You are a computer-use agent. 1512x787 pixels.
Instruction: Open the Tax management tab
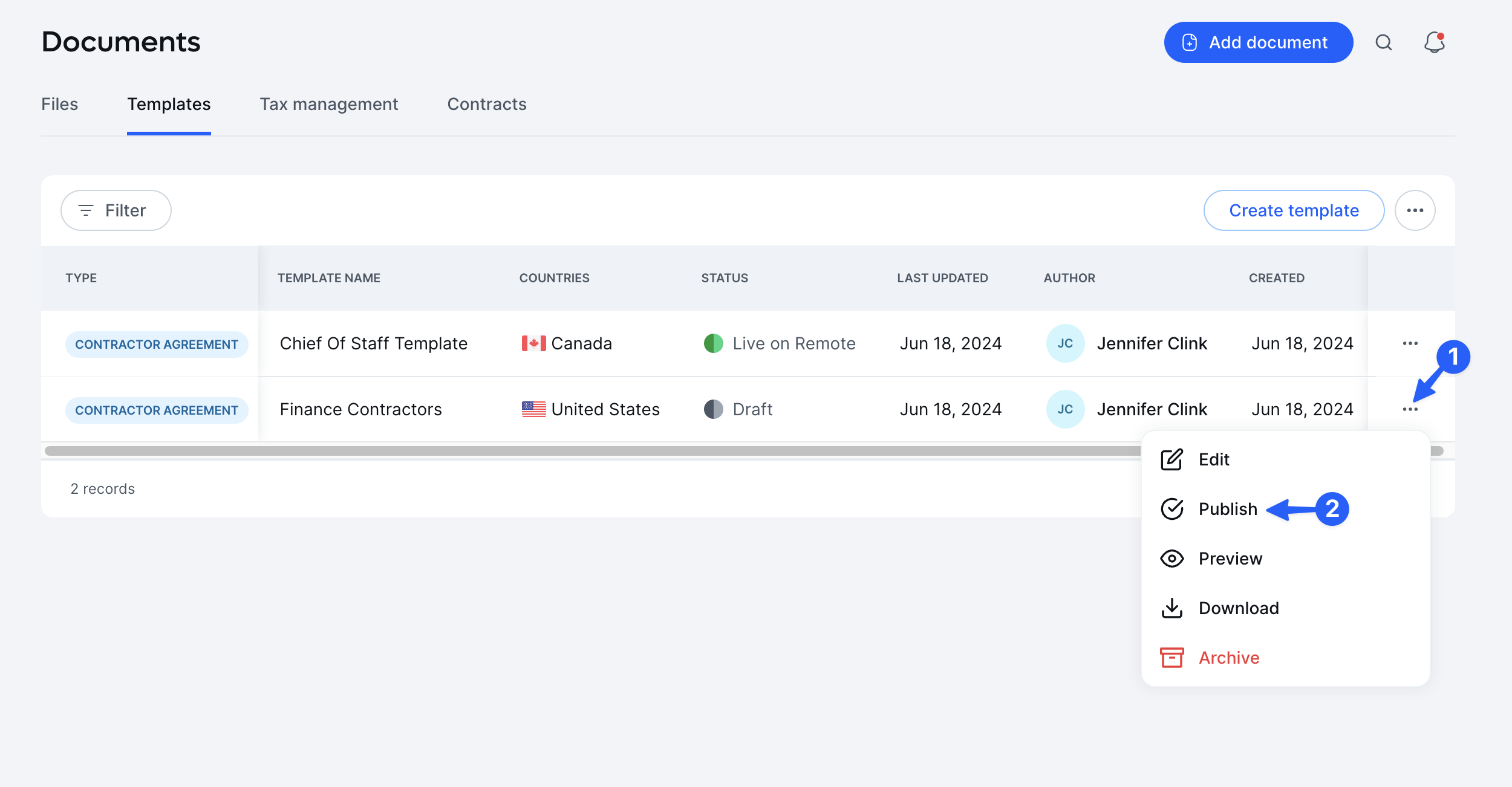click(329, 104)
